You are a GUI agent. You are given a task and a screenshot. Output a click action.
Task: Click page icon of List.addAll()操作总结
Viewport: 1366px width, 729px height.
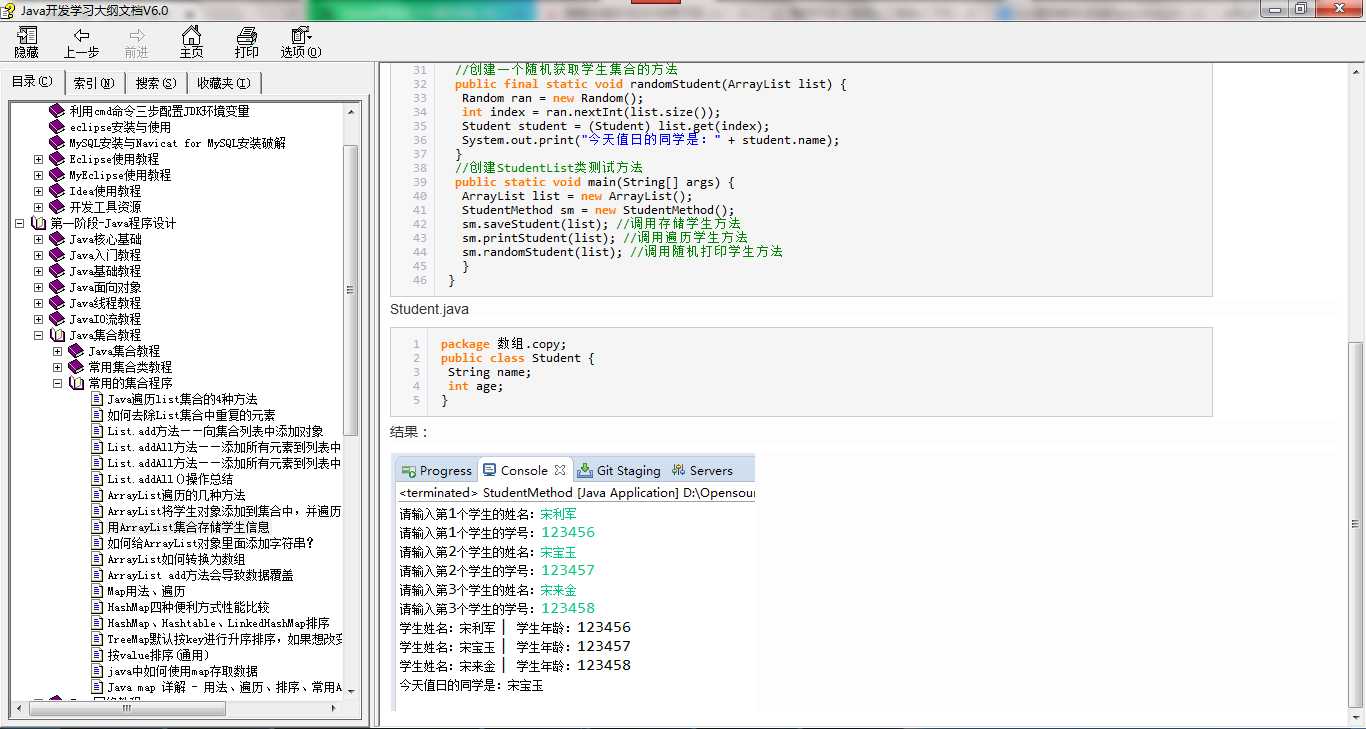[x=97, y=479]
